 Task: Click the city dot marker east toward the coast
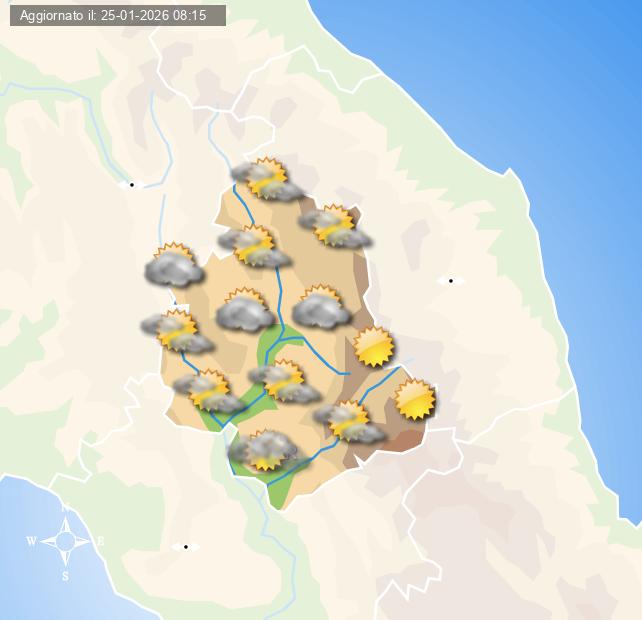[x=451, y=281]
